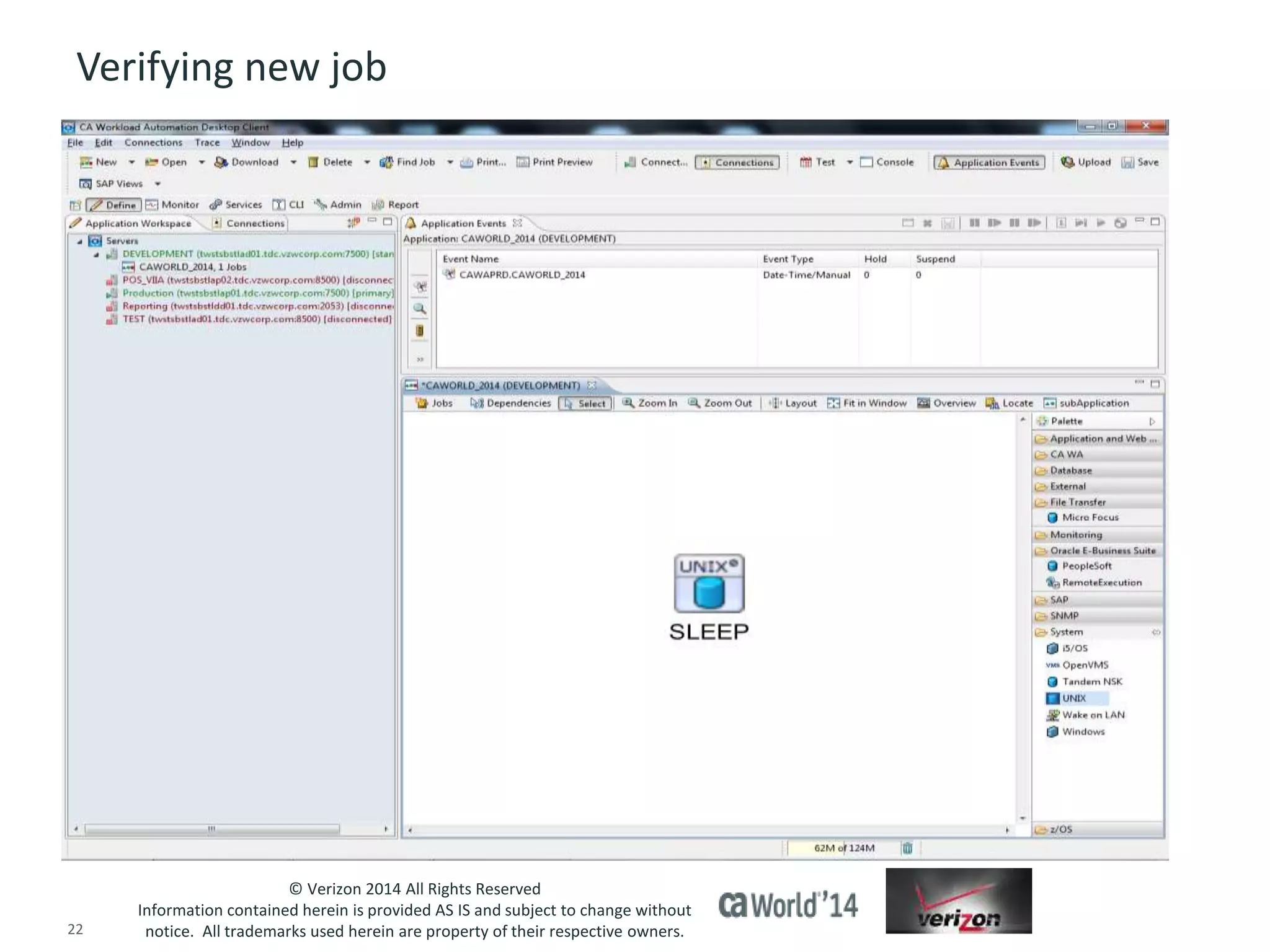Toggle the Application Events toolbar button

tap(989, 162)
